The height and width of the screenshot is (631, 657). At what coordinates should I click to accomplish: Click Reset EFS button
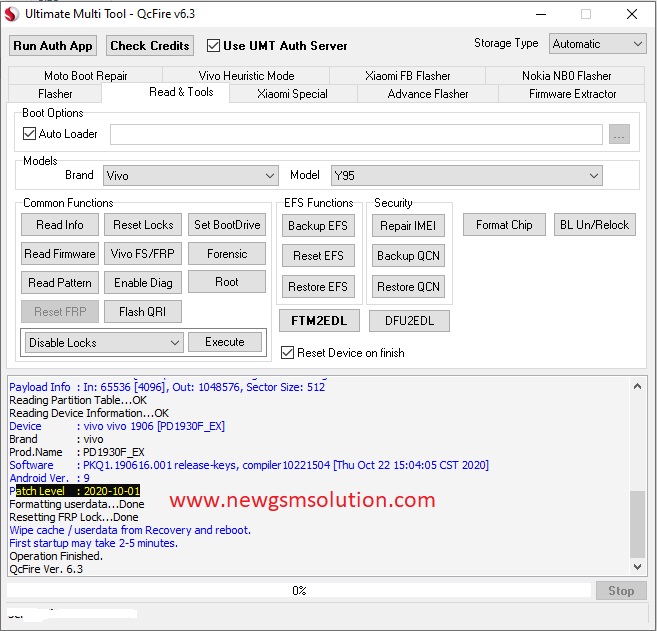(318, 256)
